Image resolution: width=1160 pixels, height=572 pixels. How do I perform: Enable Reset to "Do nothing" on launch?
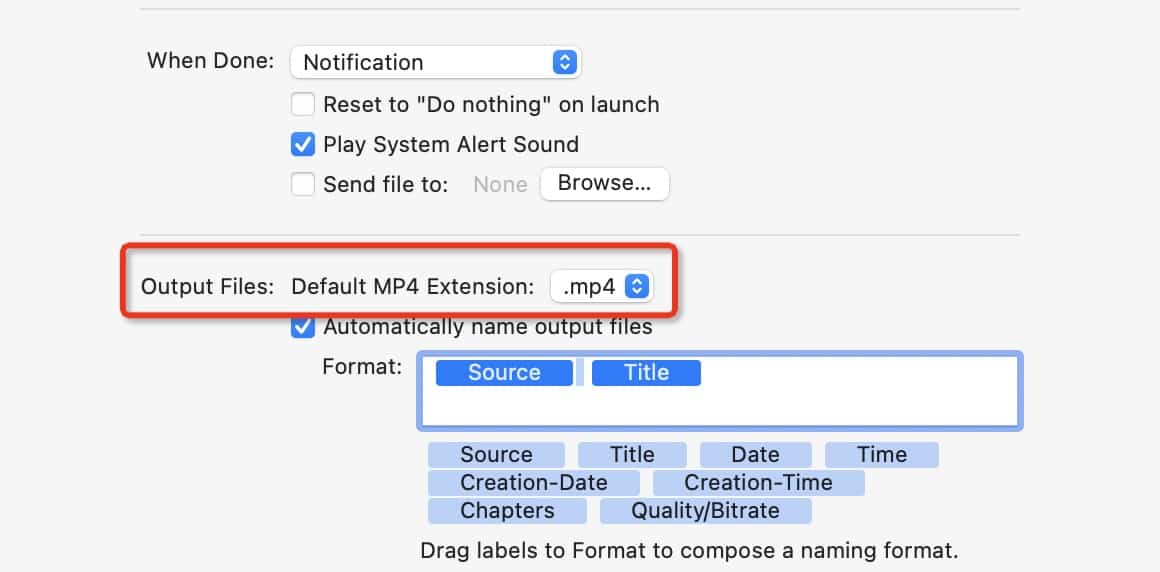click(303, 104)
